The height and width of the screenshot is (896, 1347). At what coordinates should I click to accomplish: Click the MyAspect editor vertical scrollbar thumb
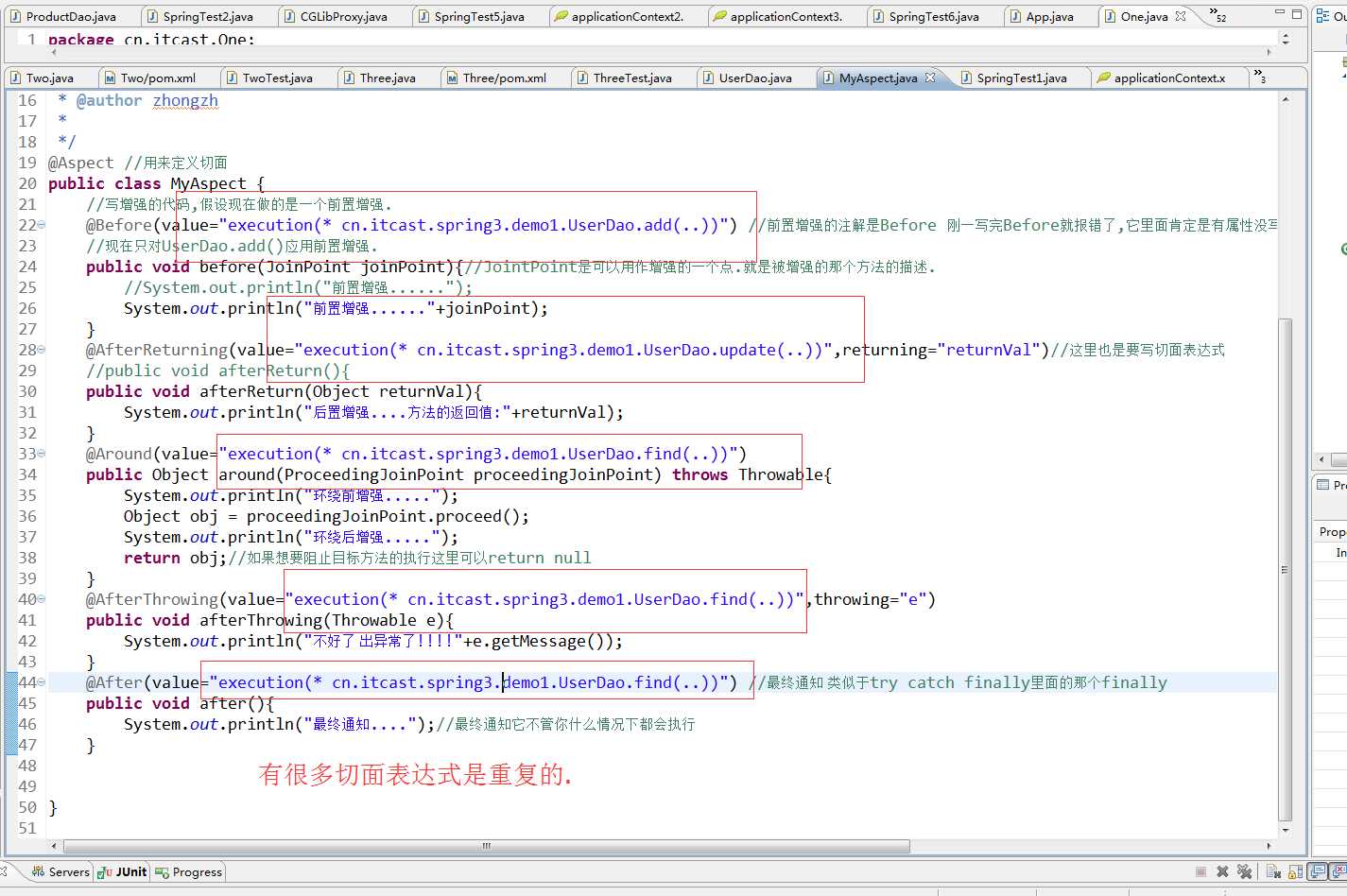(1285, 569)
